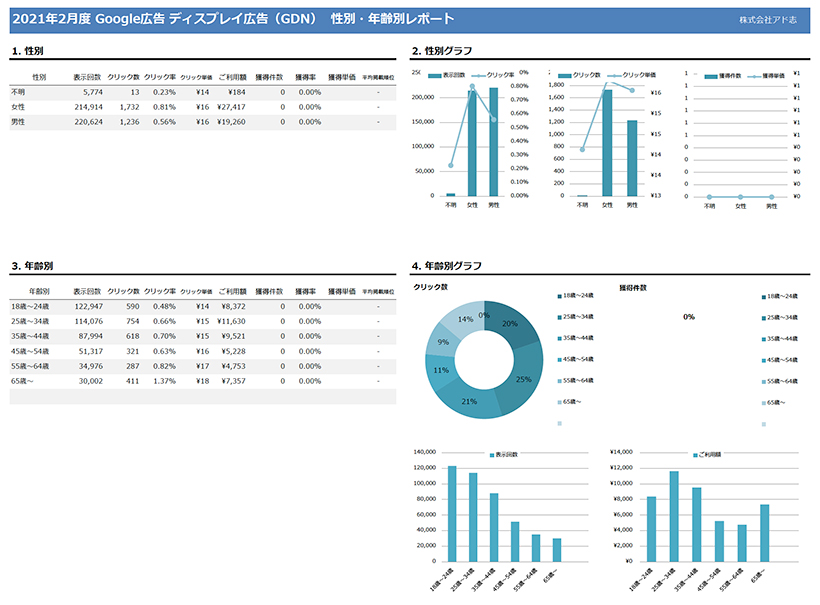820x605 pixels.
Task: Click the 65歳～ swatch in the 獲得件数 chart legend
Action: [x=763, y=402]
